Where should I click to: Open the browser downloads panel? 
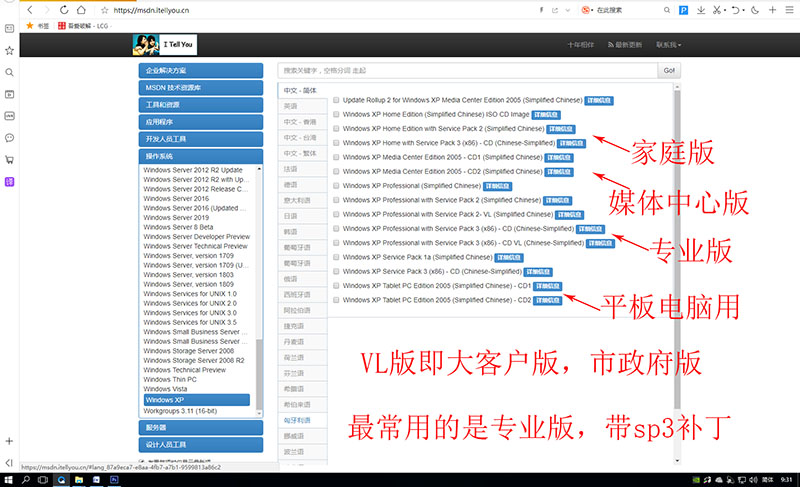(x=701, y=10)
